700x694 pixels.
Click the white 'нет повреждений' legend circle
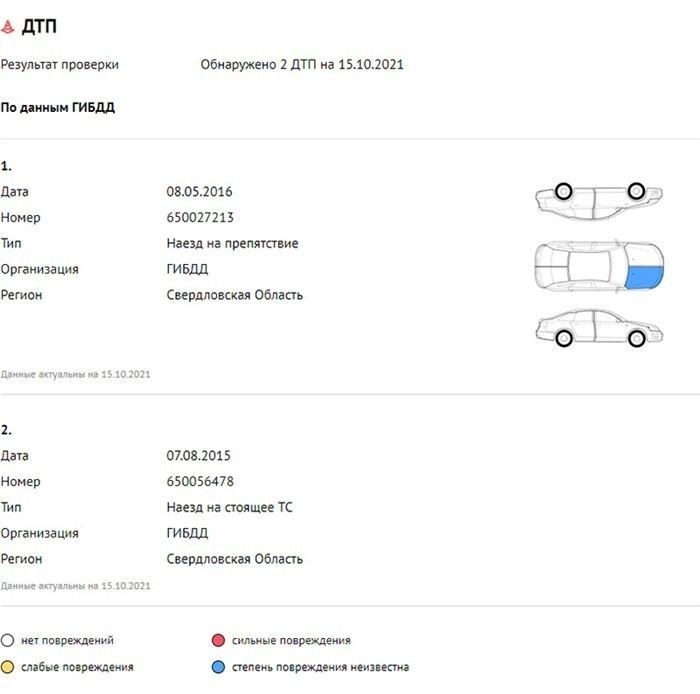[x=7, y=640]
